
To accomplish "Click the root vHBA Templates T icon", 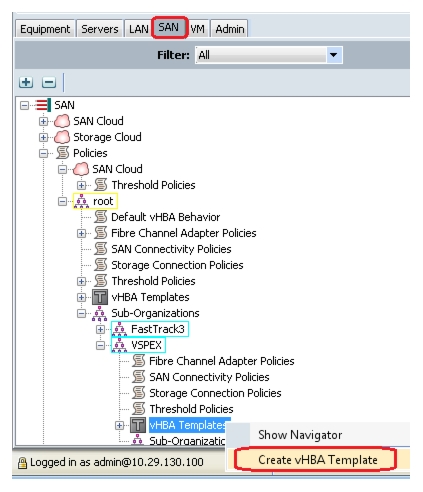I will (100, 297).
